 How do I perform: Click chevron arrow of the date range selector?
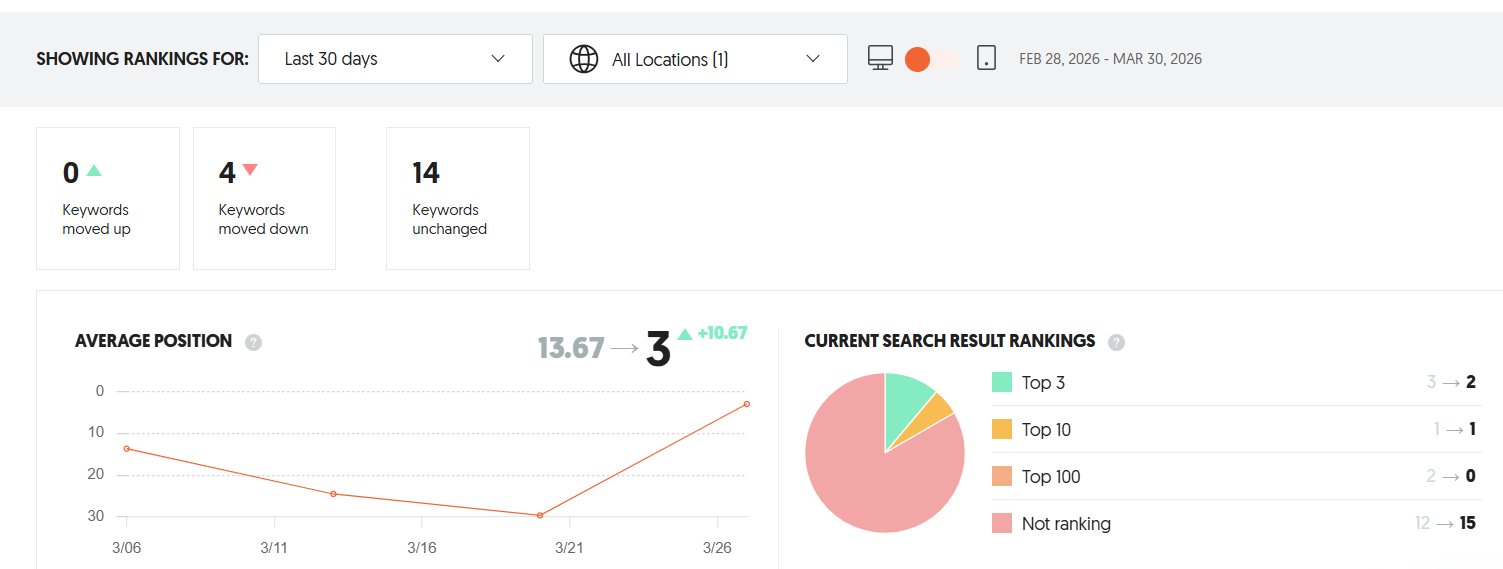(x=498, y=59)
